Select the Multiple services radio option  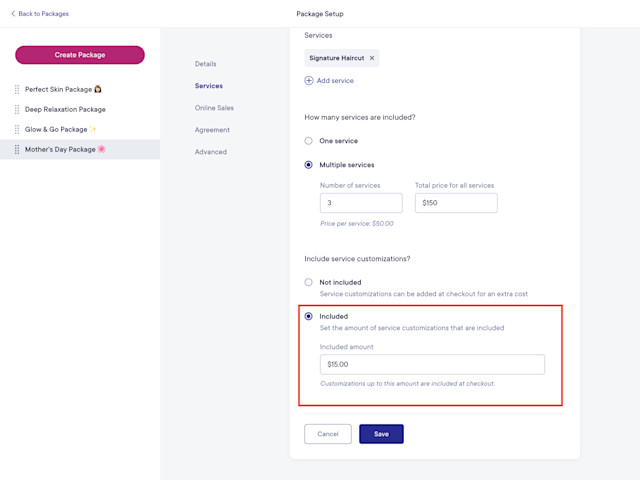(x=309, y=165)
